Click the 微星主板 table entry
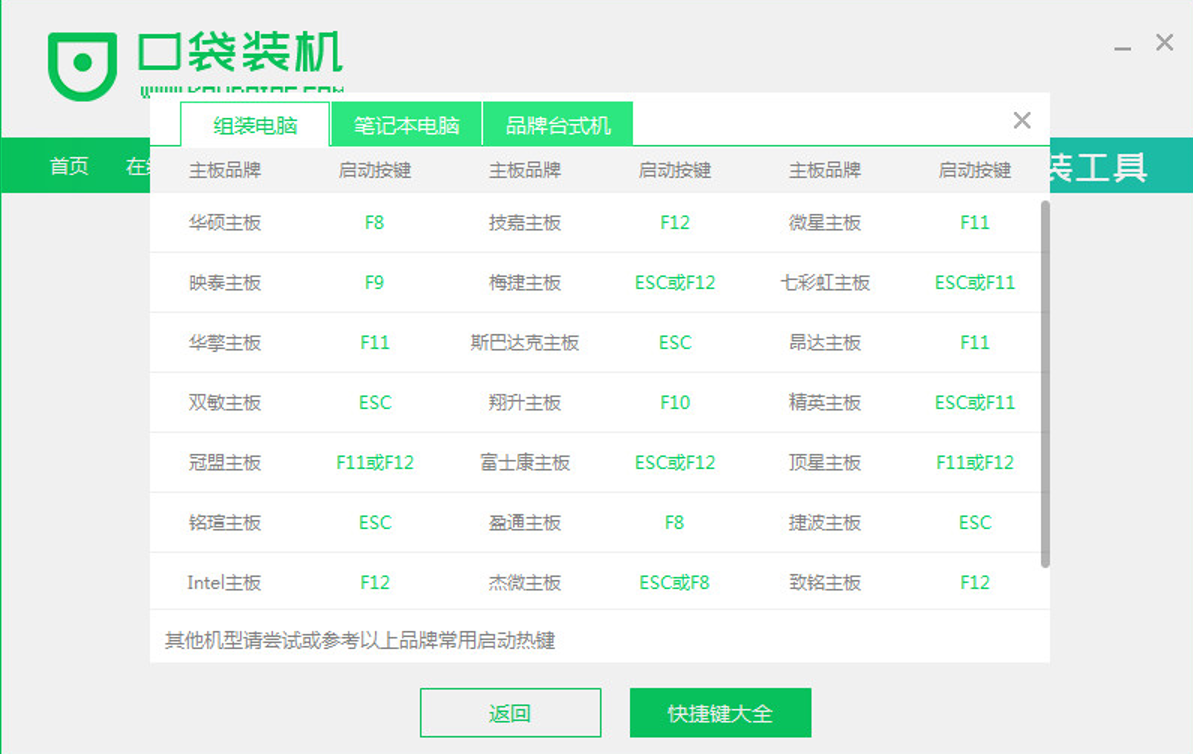The image size is (1193, 754). click(824, 222)
